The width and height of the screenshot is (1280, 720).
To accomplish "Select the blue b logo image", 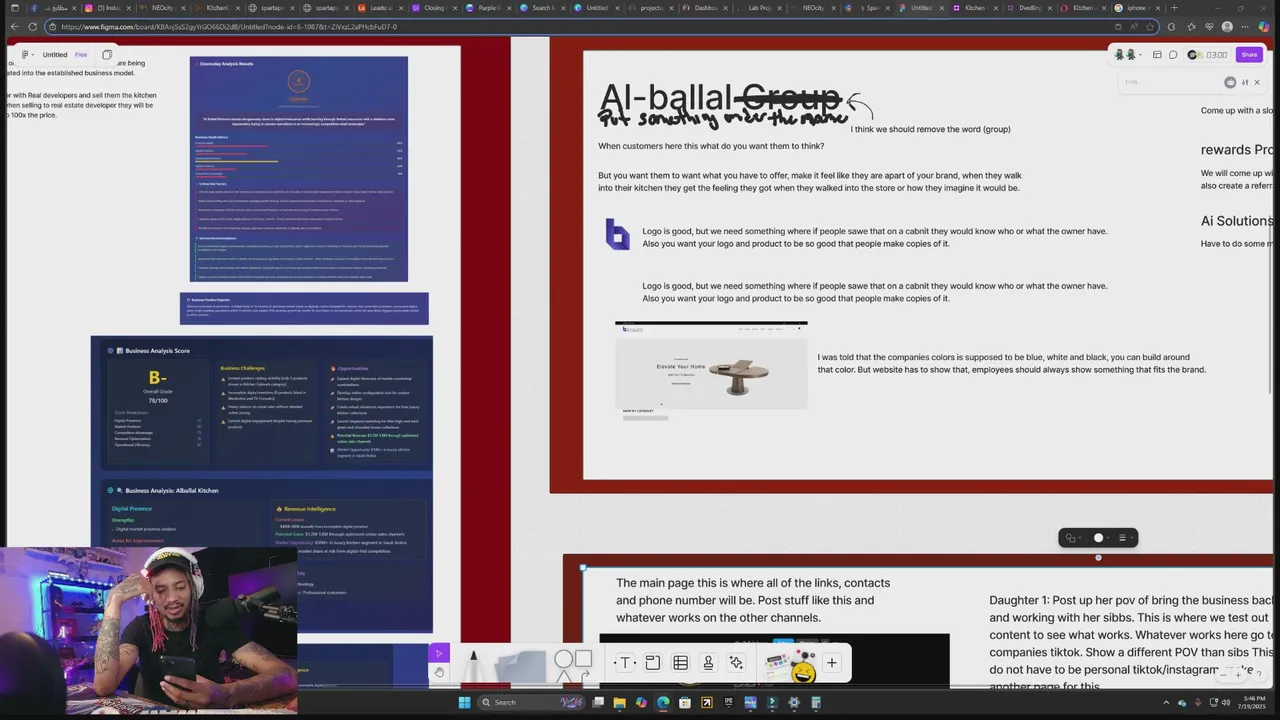I will tap(618, 234).
